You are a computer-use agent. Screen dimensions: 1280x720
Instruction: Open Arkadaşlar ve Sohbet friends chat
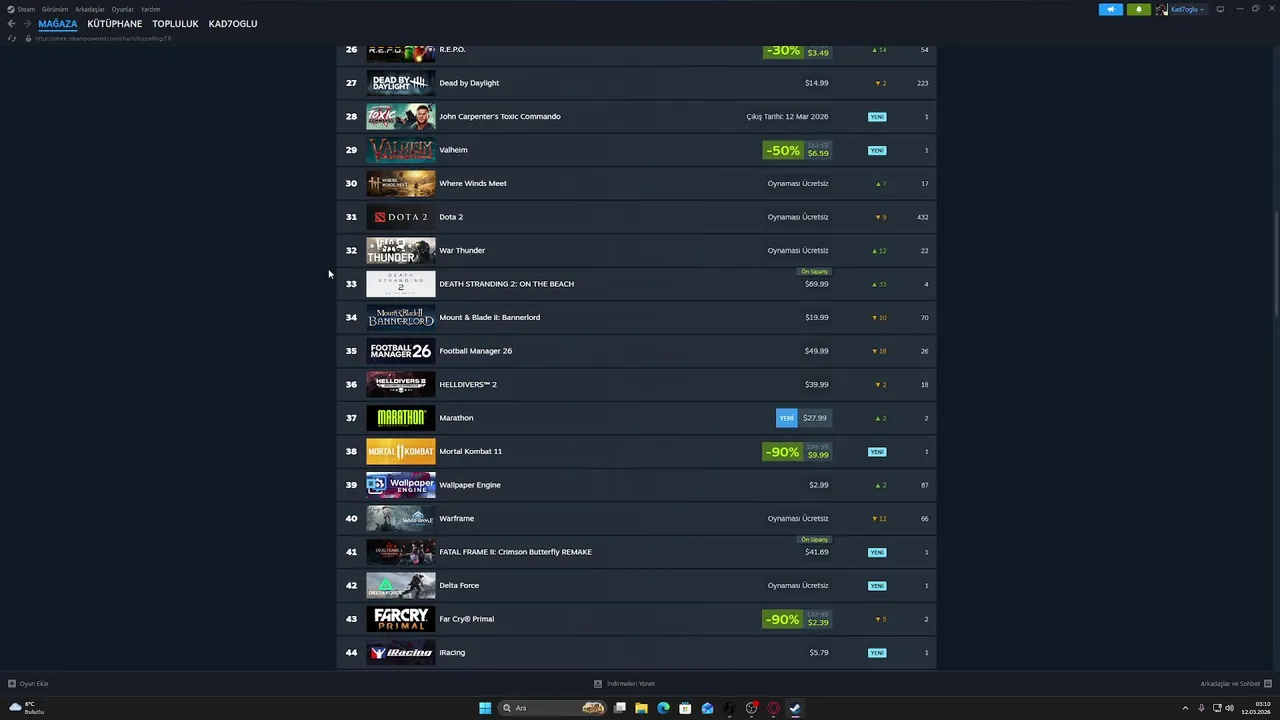click(1235, 684)
